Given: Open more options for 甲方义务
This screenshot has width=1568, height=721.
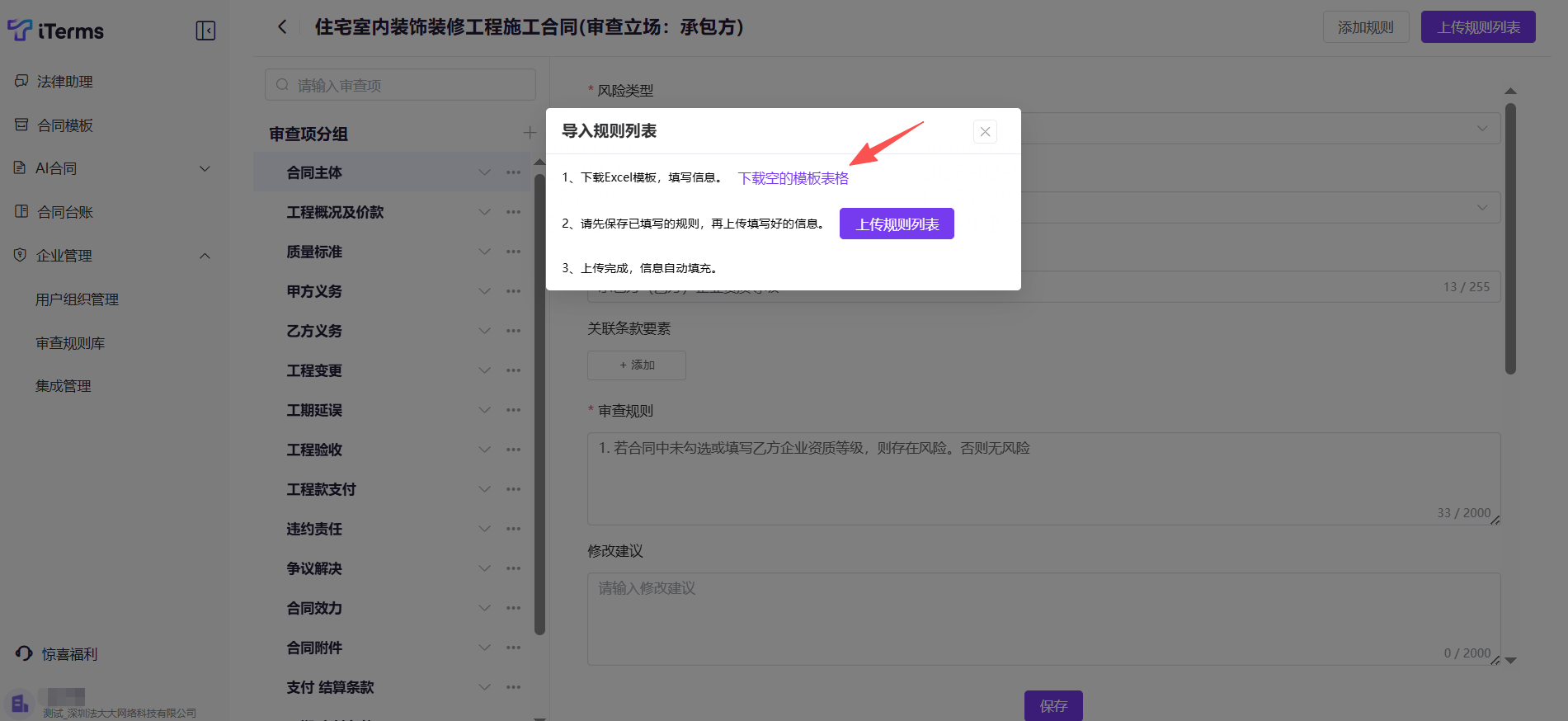Looking at the screenshot, I should pyautogui.click(x=514, y=291).
